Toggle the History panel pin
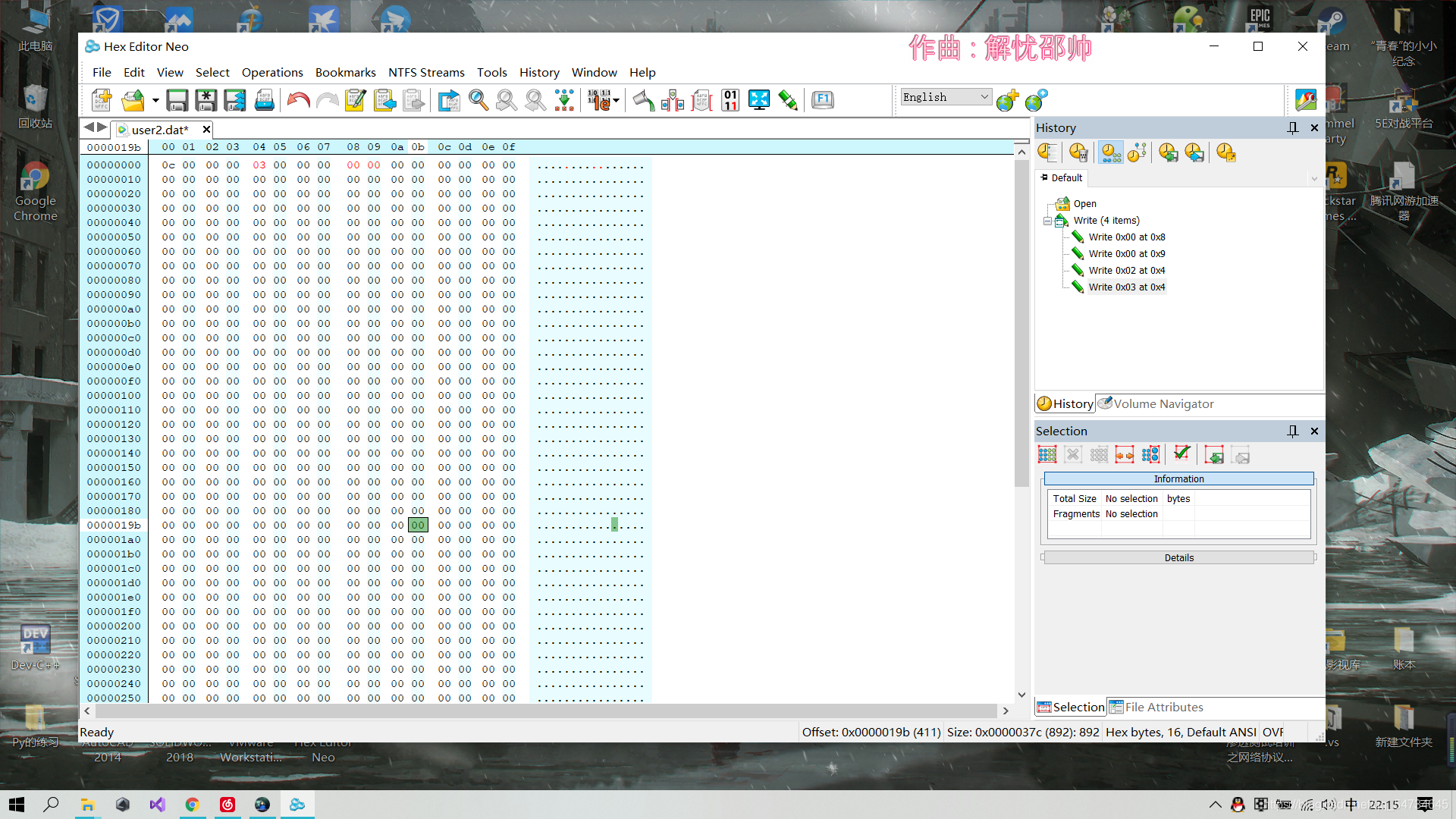Screen dimensions: 1456x819 tap(1293, 127)
